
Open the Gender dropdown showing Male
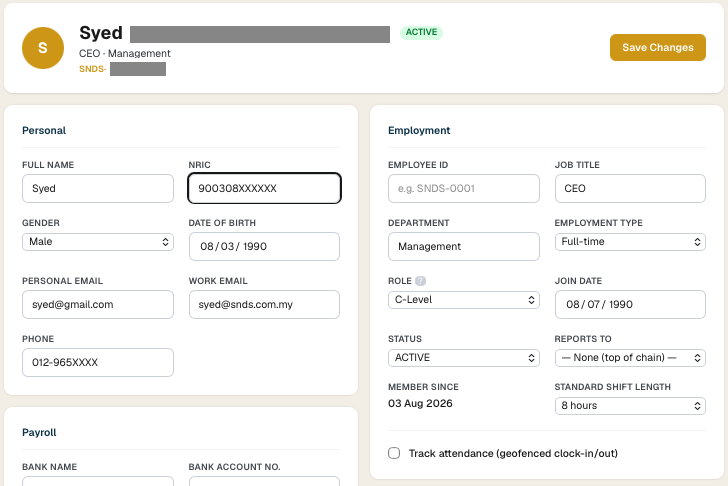[98, 242]
